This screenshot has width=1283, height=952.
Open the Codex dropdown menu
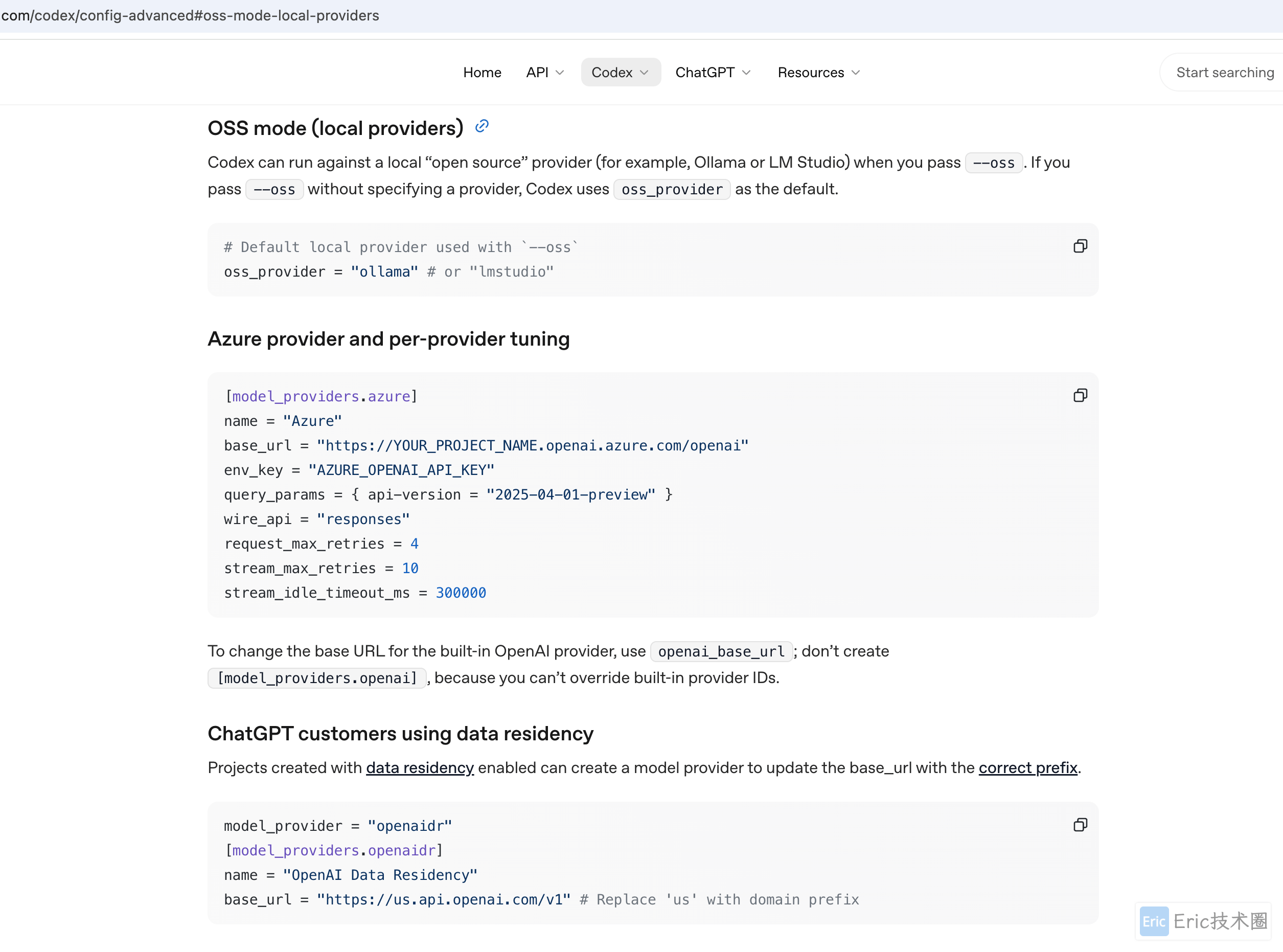click(x=621, y=73)
